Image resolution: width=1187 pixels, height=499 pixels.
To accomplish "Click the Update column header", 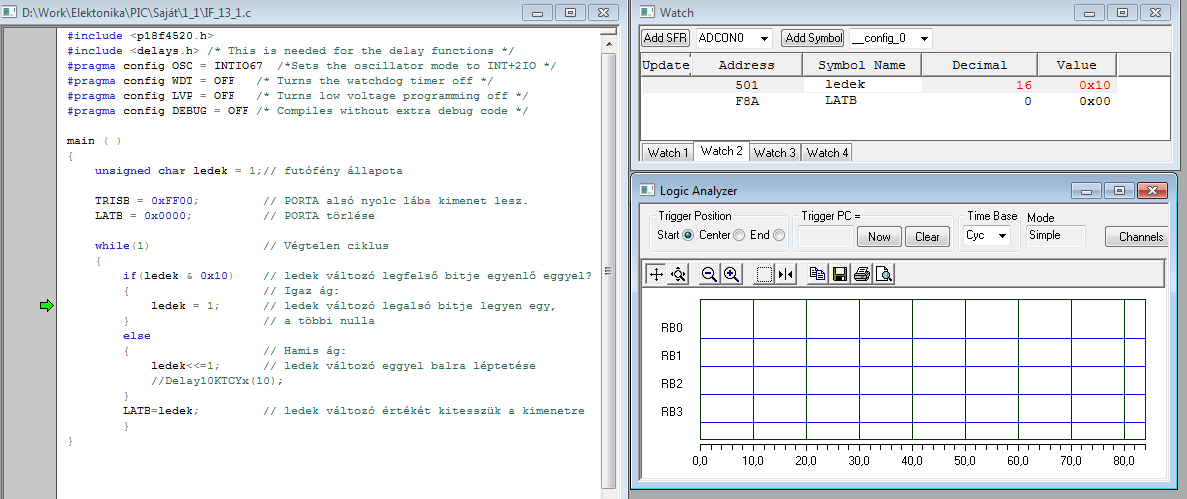I will pos(666,65).
